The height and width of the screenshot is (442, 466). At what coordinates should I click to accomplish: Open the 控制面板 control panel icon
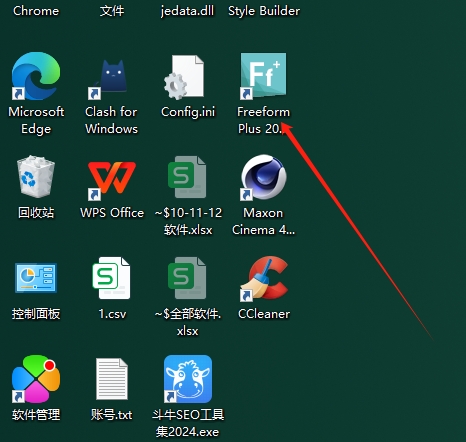point(36,278)
